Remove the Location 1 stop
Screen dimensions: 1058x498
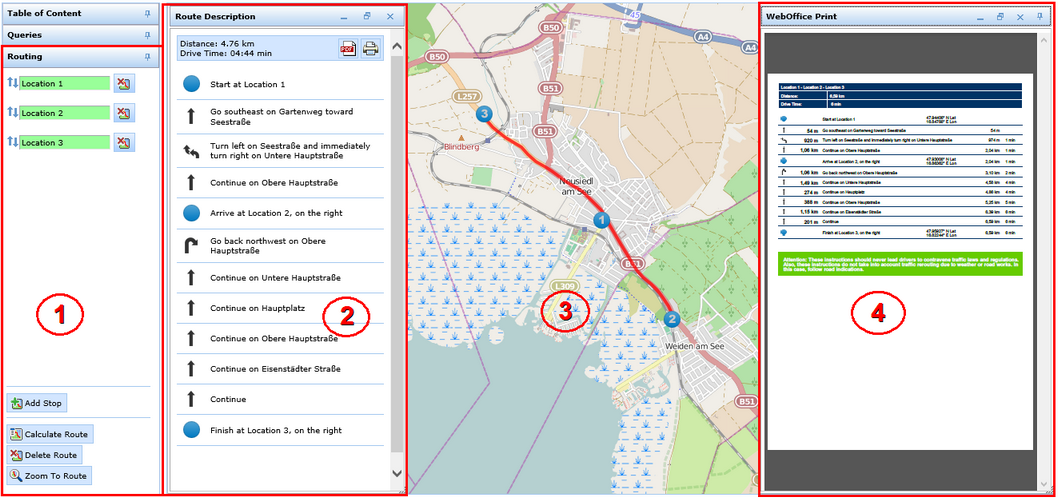click(124, 83)
